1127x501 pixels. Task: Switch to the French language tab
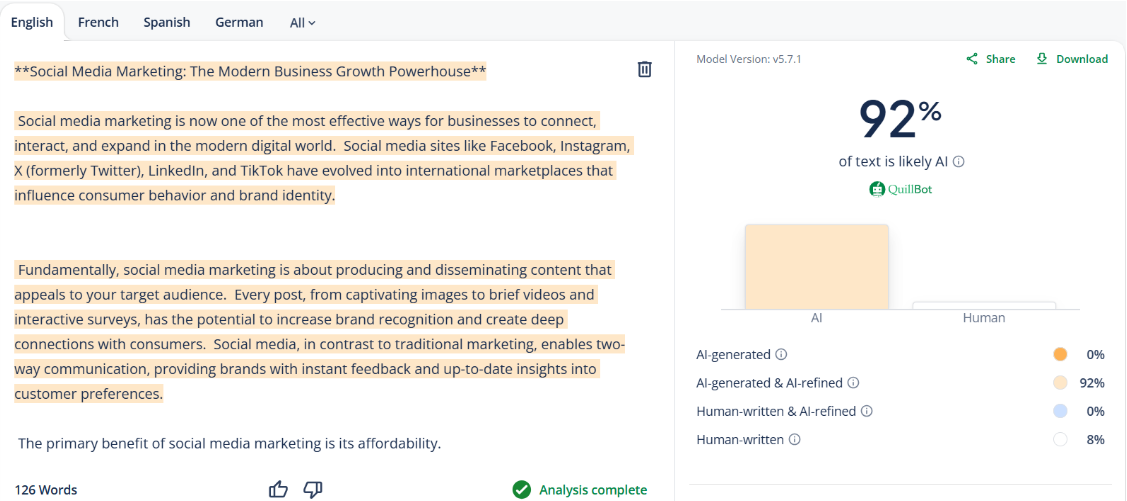98,22
